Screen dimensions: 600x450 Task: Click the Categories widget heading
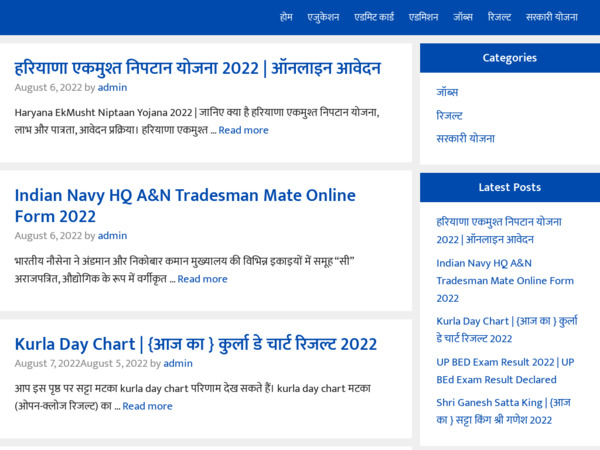[510, 58]
